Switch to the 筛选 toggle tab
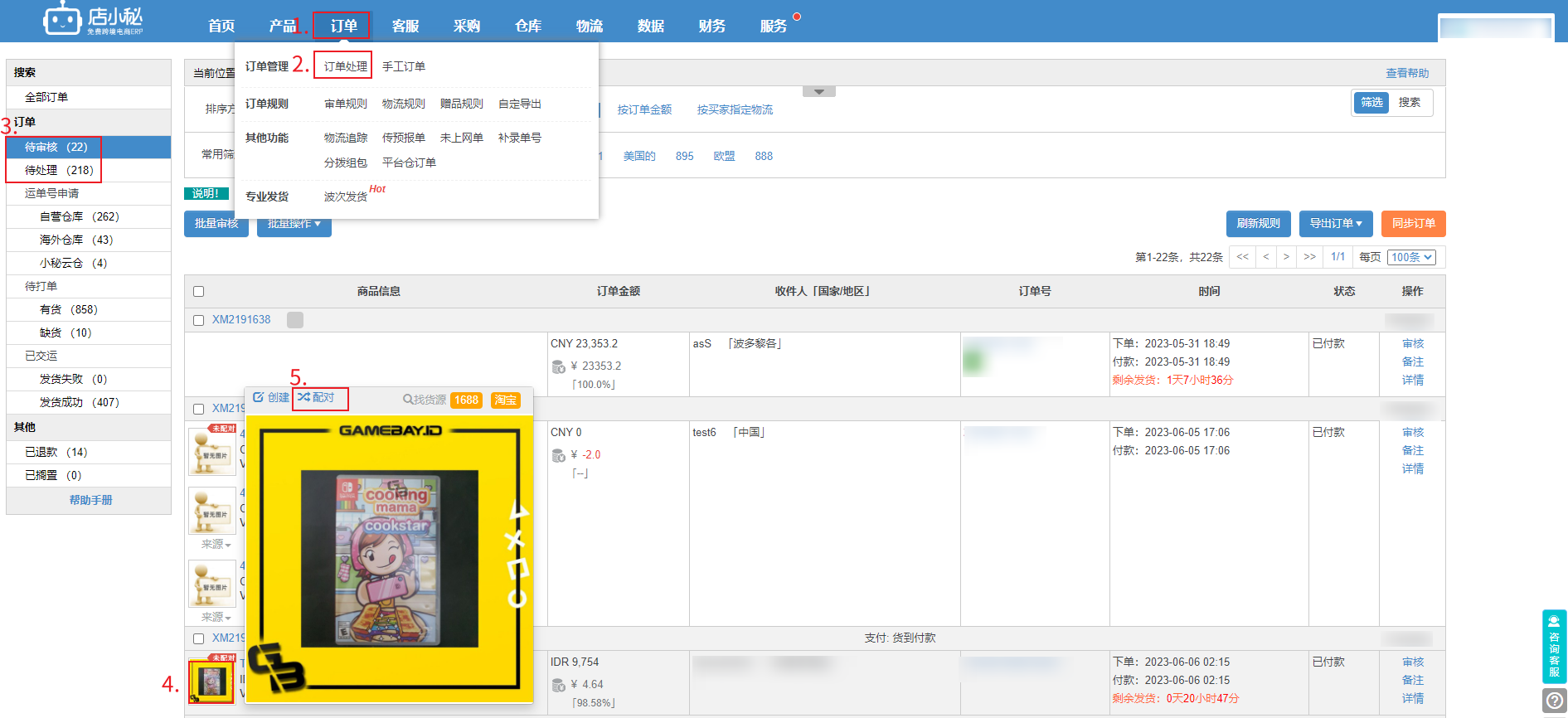Image resolution: width=1568 pixels, height=718 pixels. click(1371, 103)
